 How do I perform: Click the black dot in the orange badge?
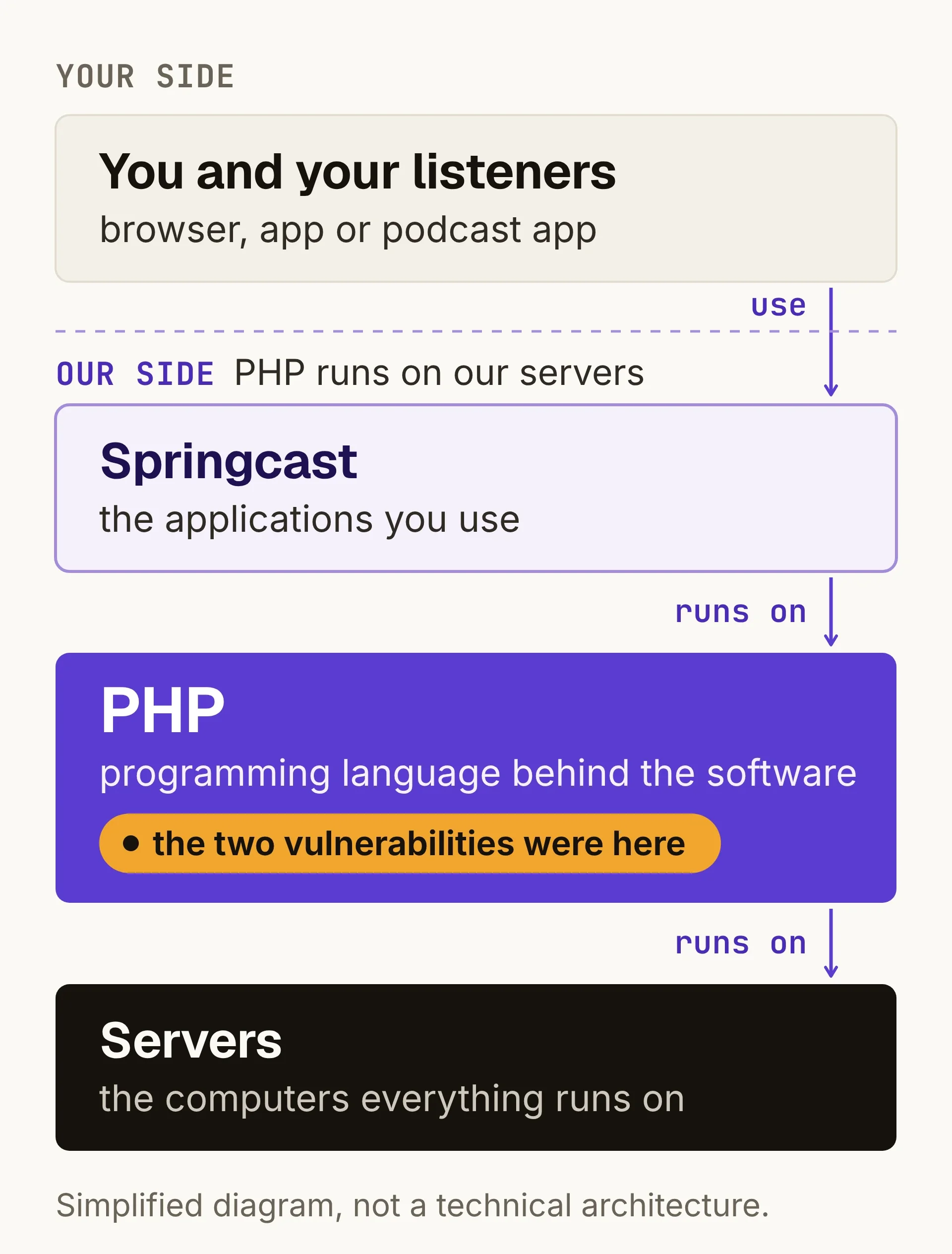(131, 844)
